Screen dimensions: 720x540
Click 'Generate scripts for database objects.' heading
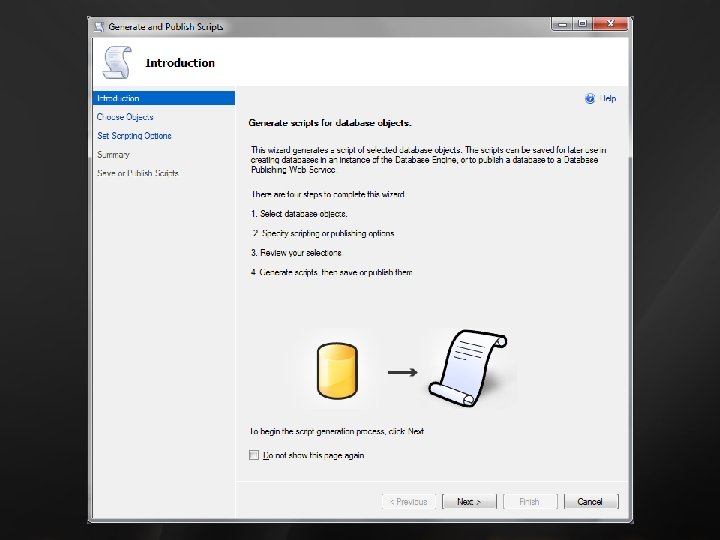(330, 123)
